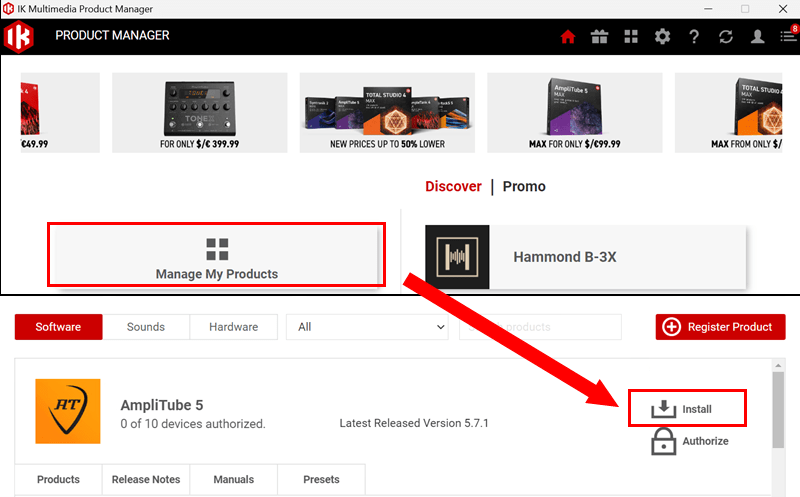The image size is (800, 497).
Task: Click the search products field
Action: pyautogui.click(x=540, y=327)
